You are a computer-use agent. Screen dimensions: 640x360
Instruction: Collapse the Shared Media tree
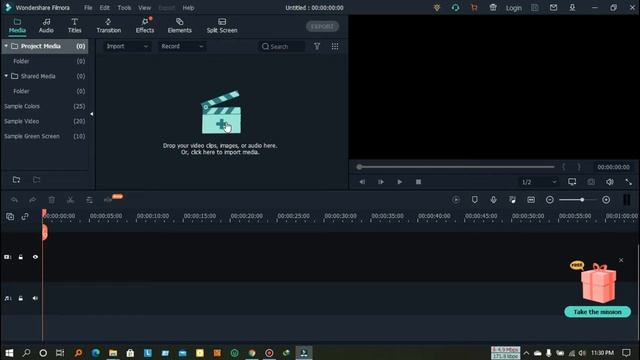(6, 76)
